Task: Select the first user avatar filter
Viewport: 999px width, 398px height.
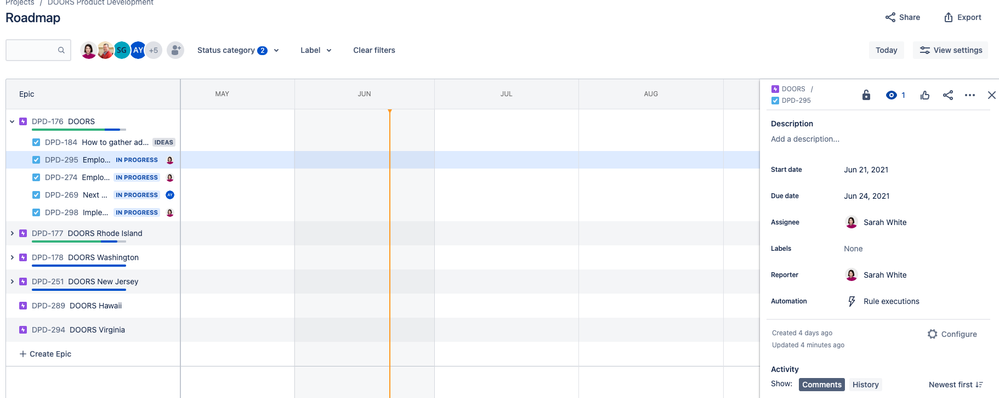Action: click(x=89, y=50)
